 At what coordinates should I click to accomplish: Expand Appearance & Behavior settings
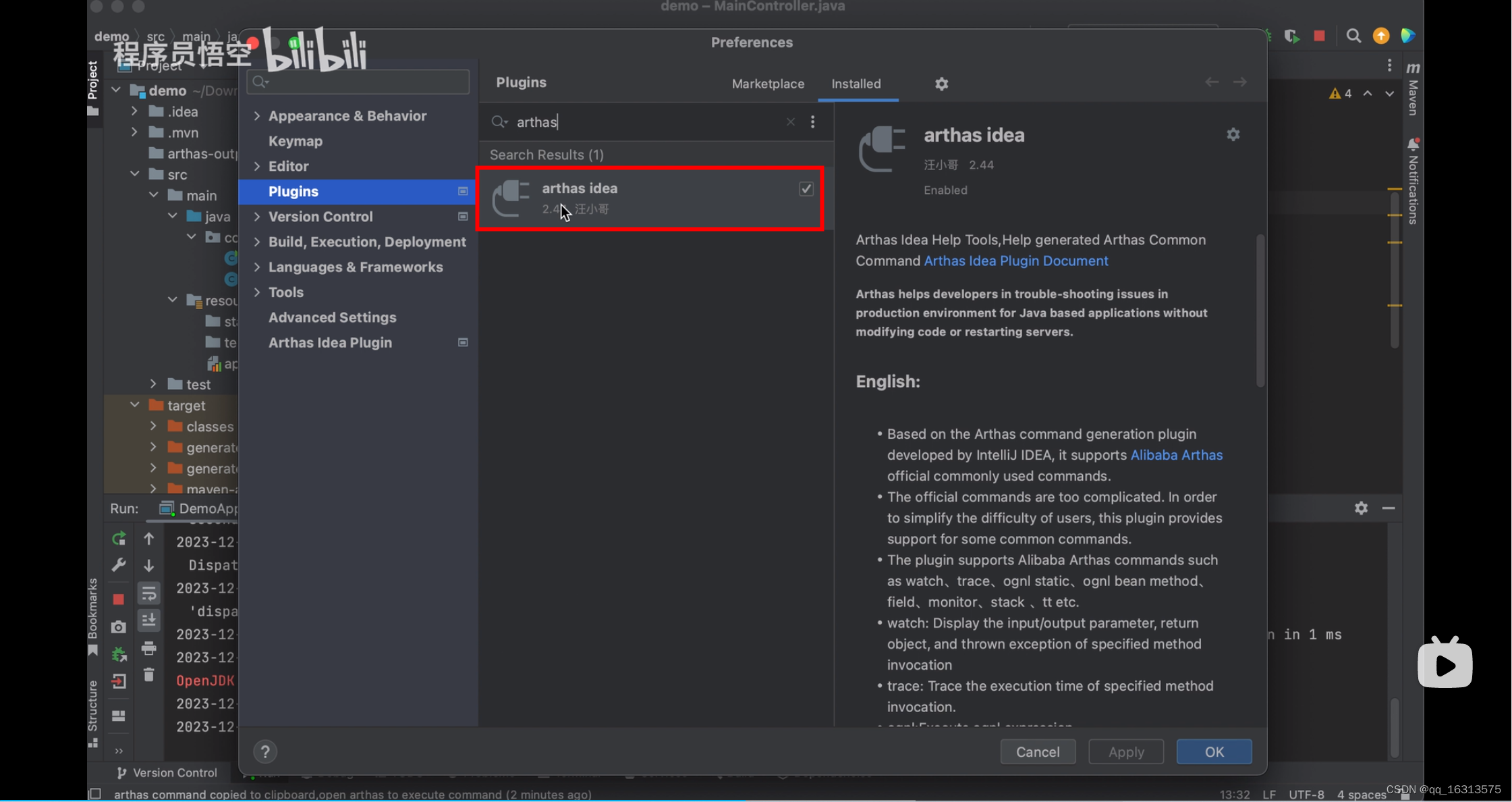point(256,116)
